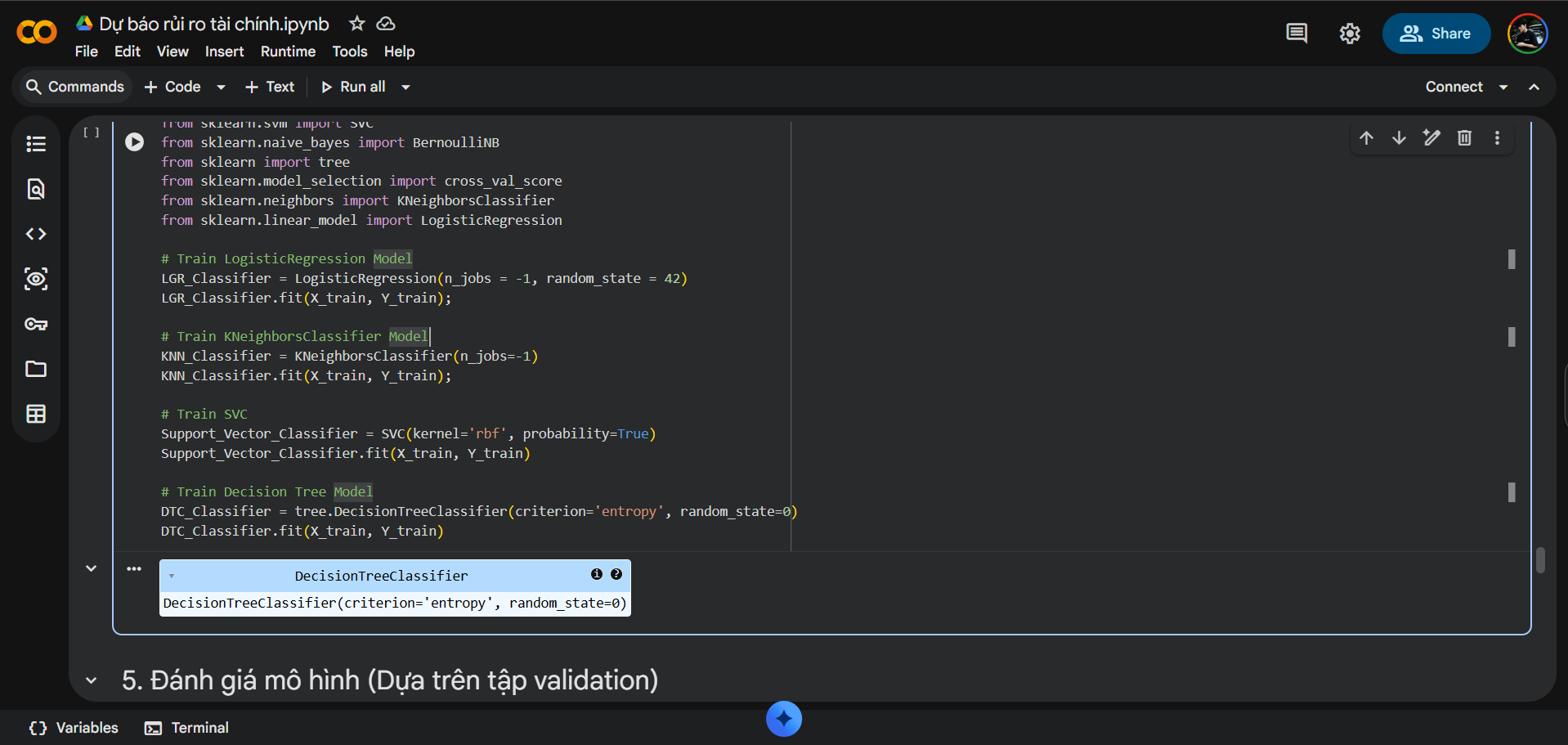
Task: Open the Edit menu
Action: pyautogui.click(x=128, y=52)
